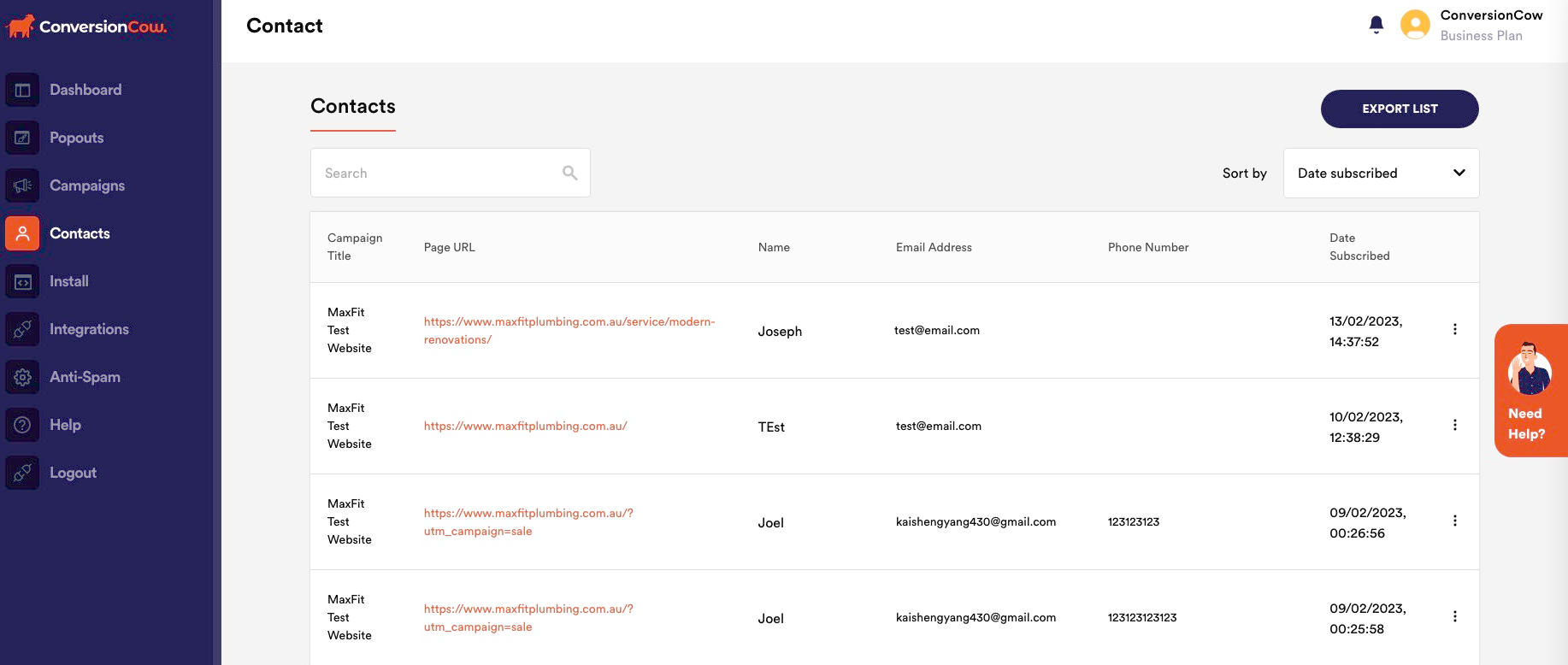1568x665 pixels.
Task: Click the Logout sidebar label
Action: pos(73,473)
